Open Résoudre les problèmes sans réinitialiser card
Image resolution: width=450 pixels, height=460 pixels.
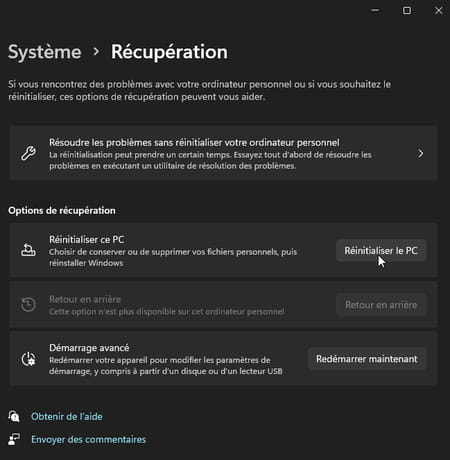[x=223, y=153]
